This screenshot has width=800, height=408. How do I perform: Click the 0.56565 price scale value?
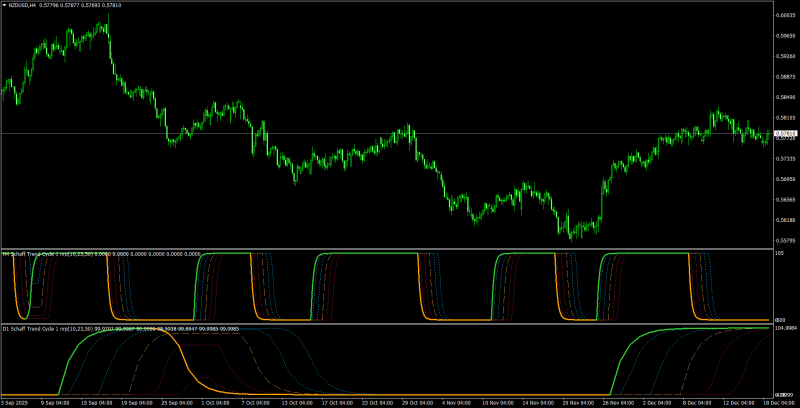[788, 200]
